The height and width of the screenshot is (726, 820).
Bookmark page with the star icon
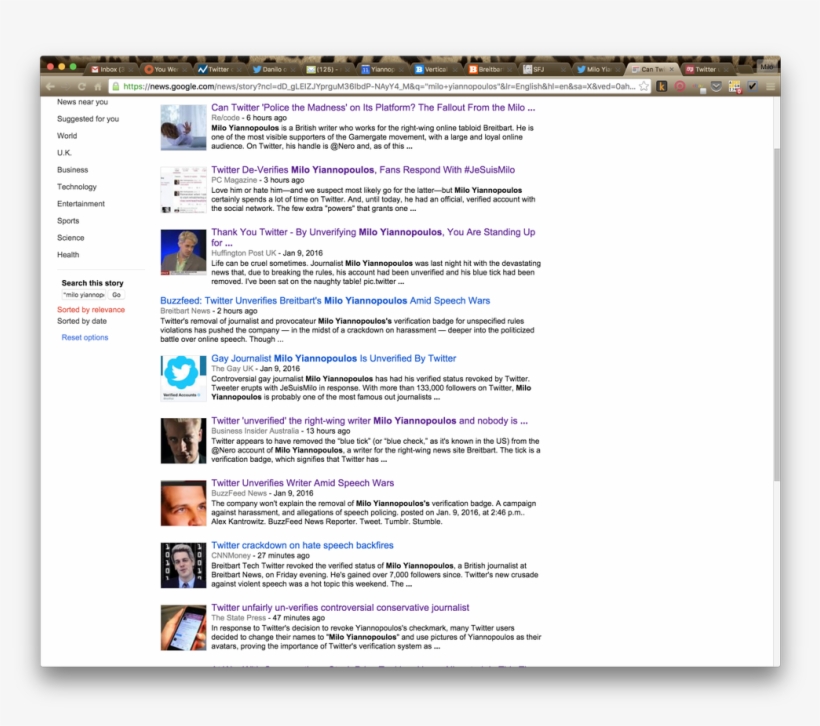[x=644, y=87]
